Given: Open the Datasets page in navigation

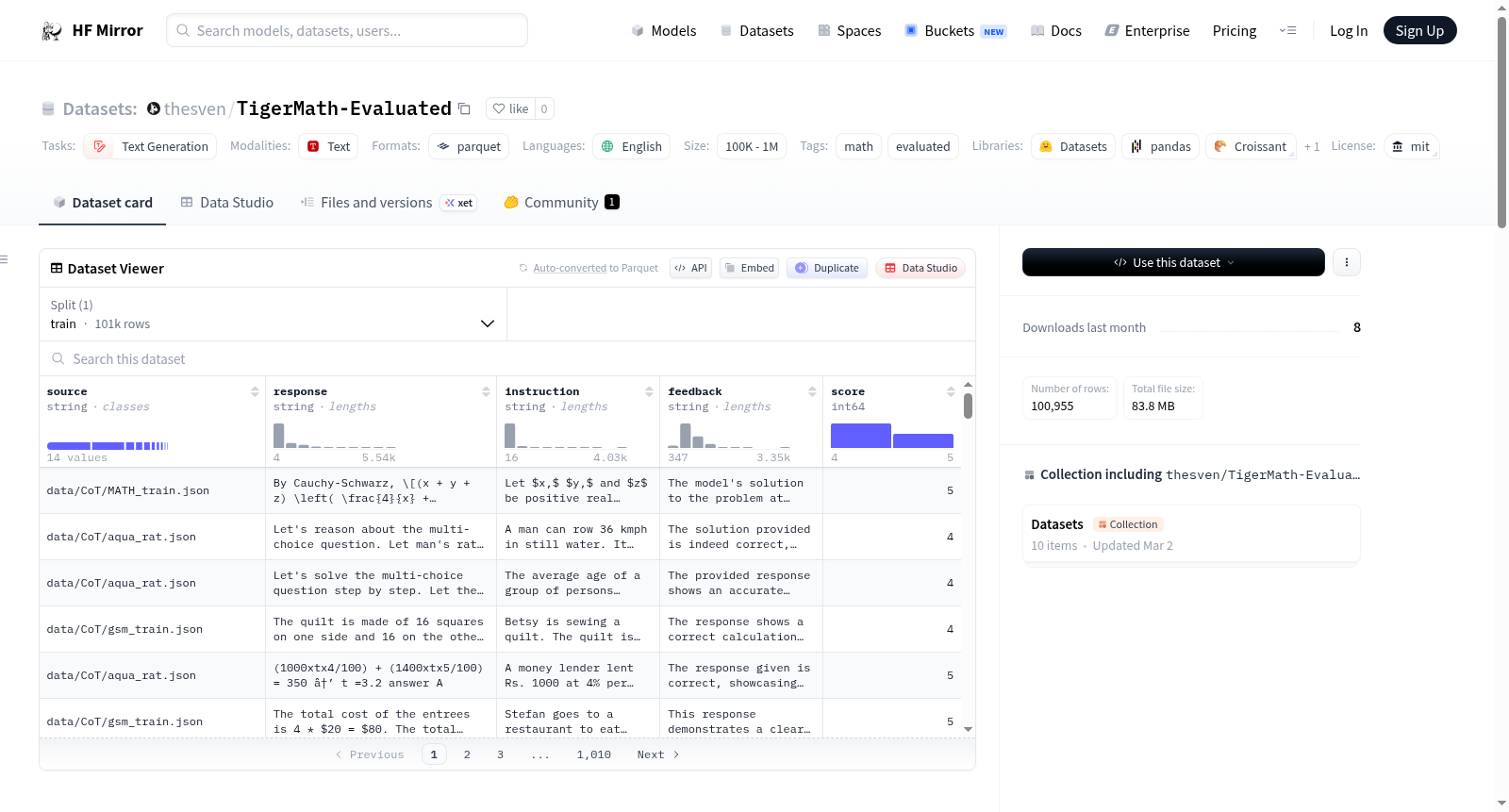Looking at the screenshot, I should (x=757, y=30).
